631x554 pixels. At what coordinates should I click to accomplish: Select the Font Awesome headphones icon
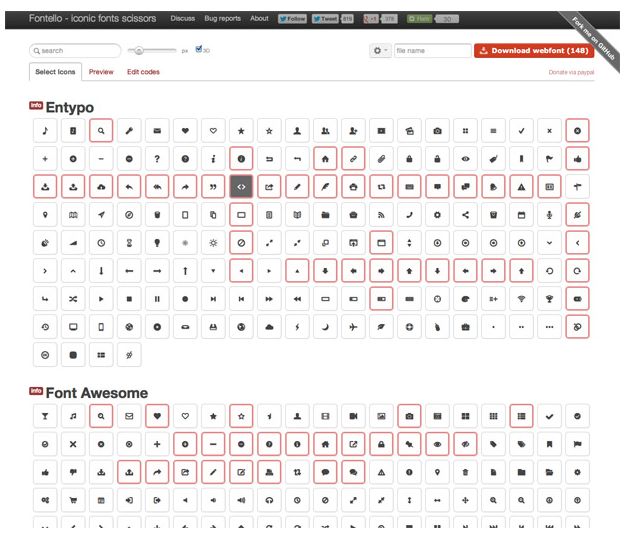click(269, 500)
